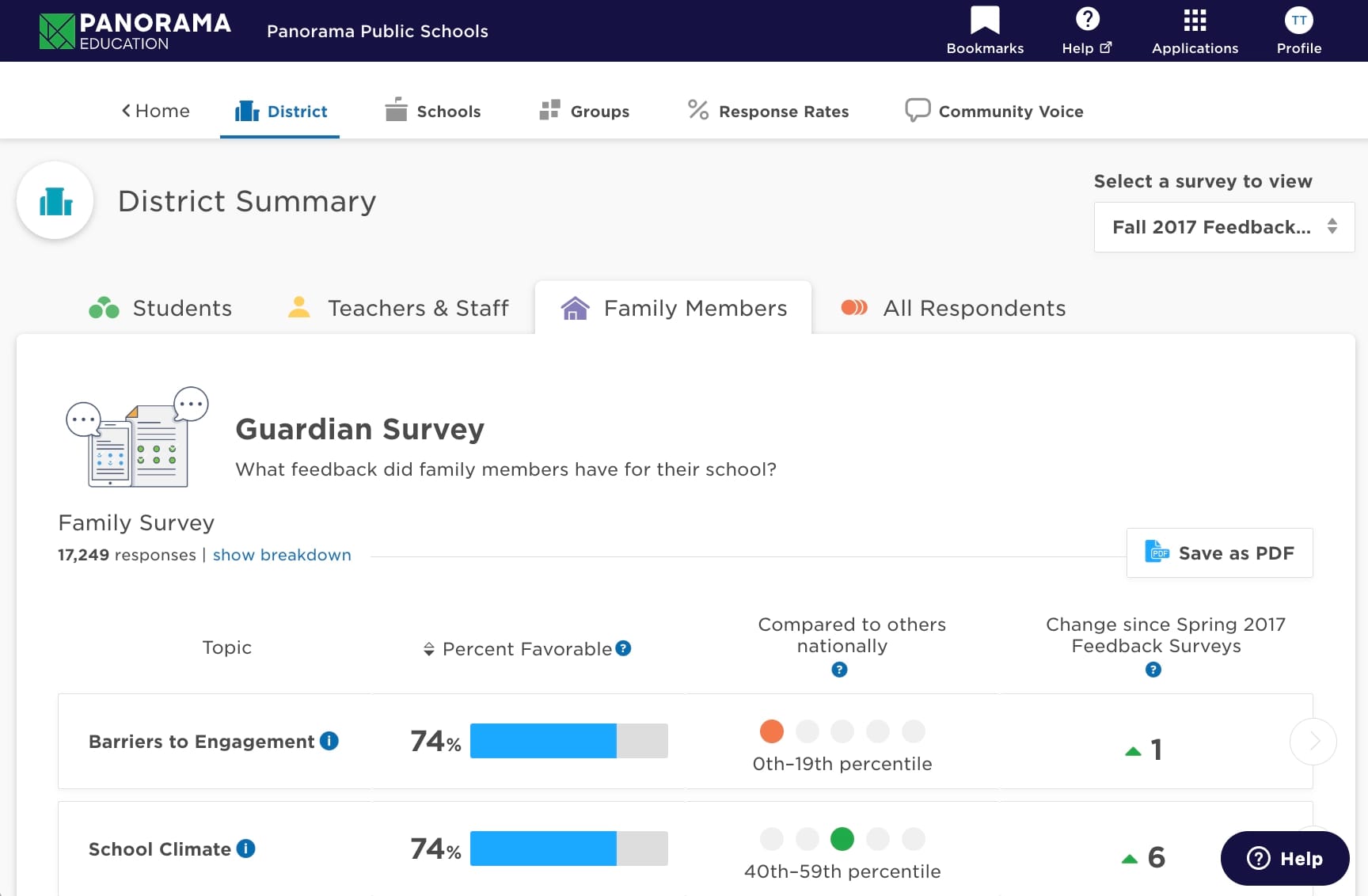Viewport: 1368px width, 896px height.
Task: Click the School Climate green up arrow
Action: click(x=1130, y=859)
